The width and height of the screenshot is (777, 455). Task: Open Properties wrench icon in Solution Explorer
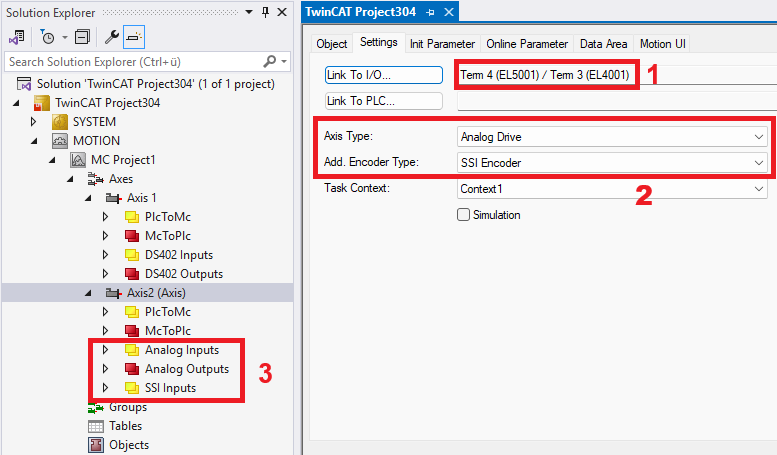click(x=111, y=37)
